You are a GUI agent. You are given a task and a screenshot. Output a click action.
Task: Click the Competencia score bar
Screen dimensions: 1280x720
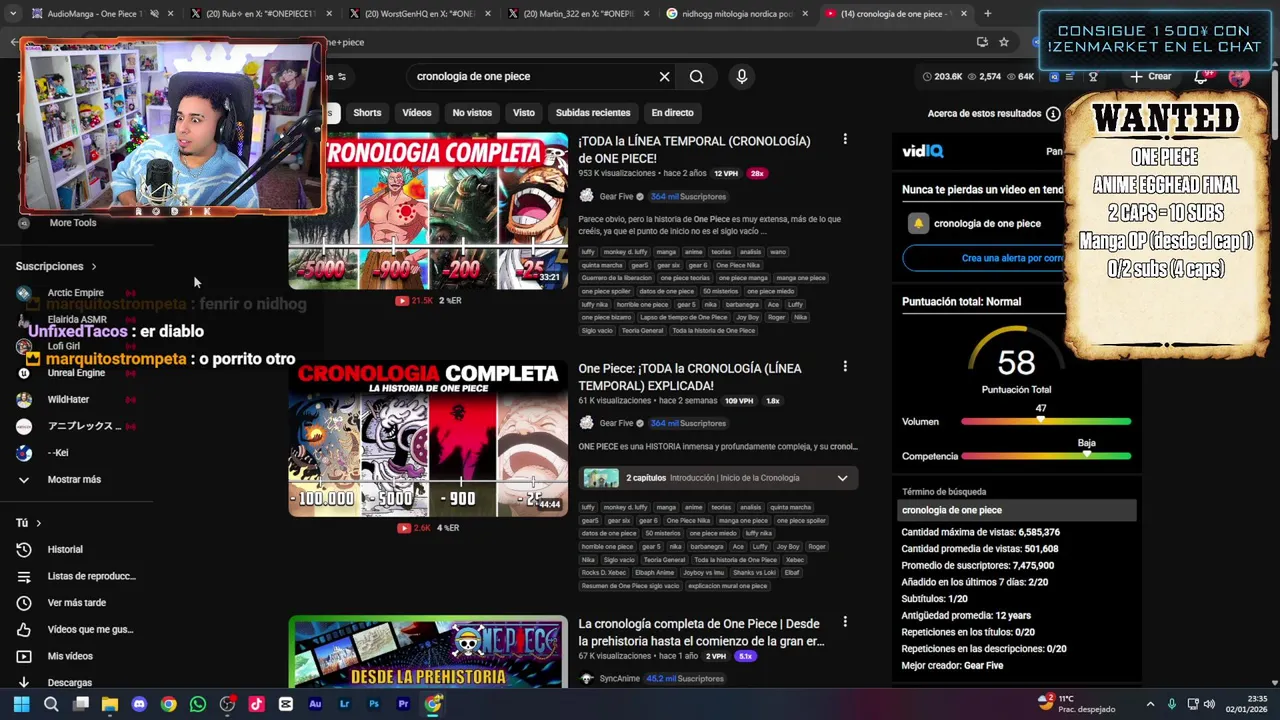[1046, 456]
